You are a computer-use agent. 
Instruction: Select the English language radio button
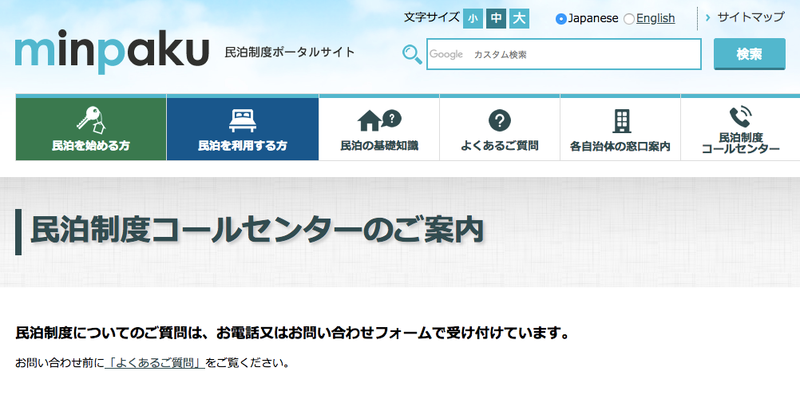[x=629, y=18]
